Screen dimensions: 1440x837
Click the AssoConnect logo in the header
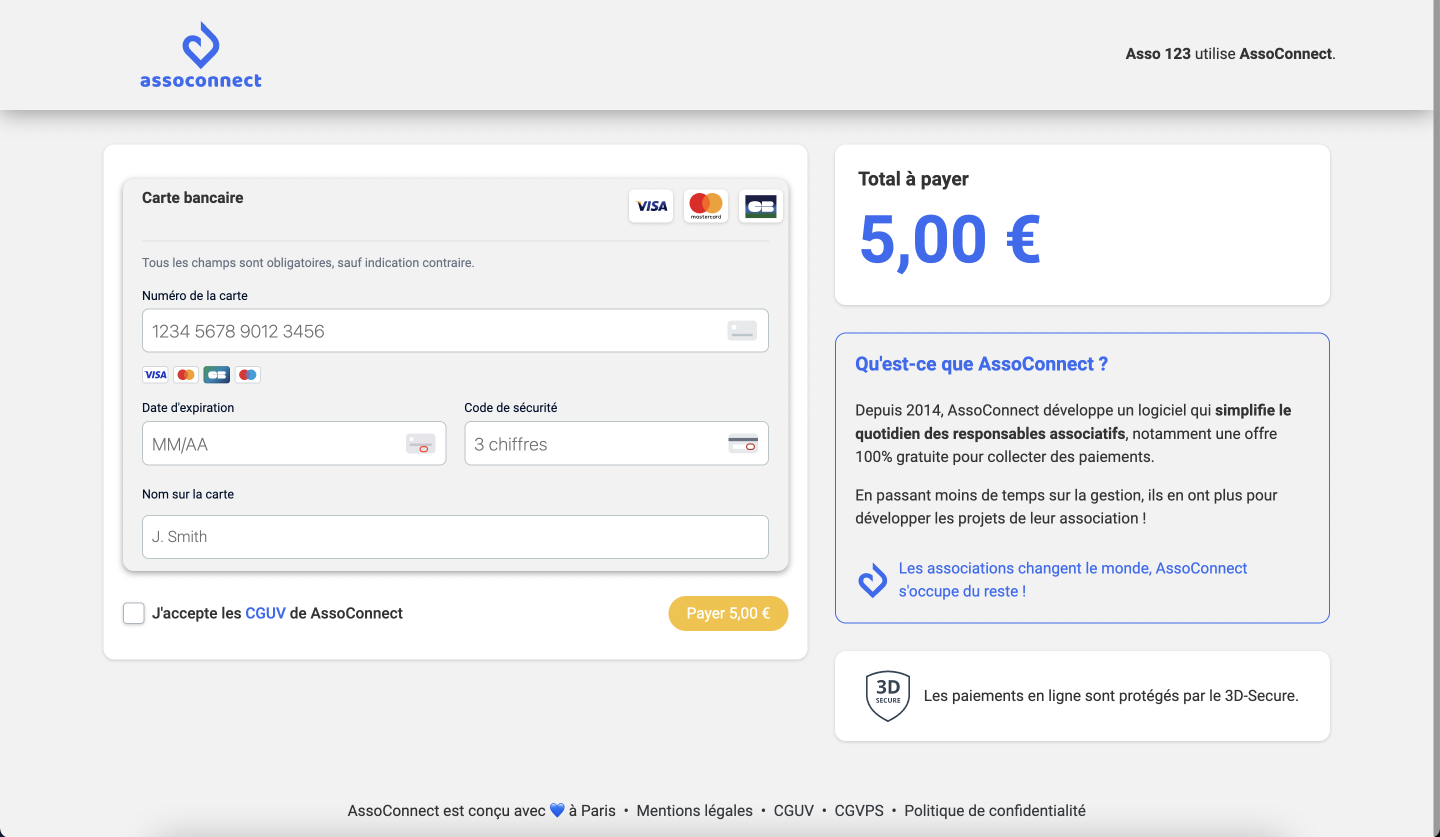(x=201, y=55)
